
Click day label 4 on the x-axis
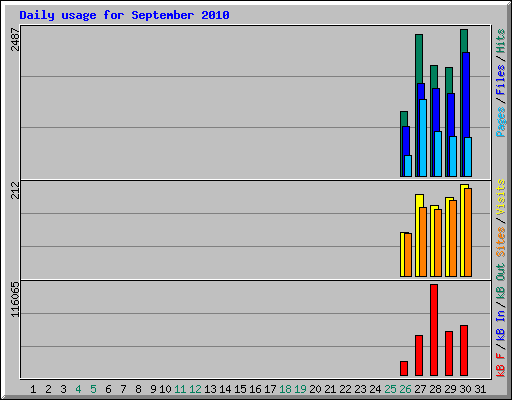(78, 389)
